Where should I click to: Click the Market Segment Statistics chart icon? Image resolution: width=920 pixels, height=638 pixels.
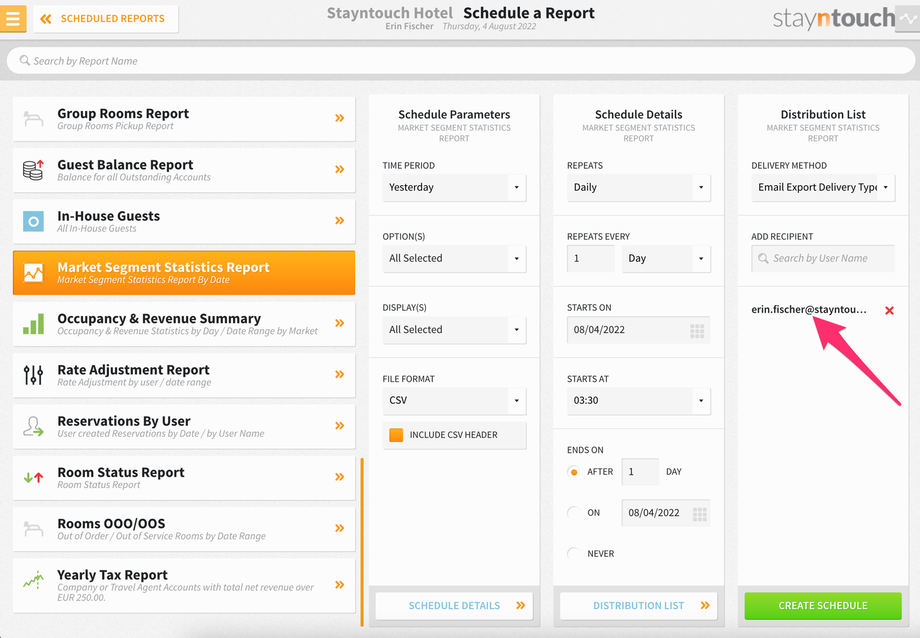[33, 272]
